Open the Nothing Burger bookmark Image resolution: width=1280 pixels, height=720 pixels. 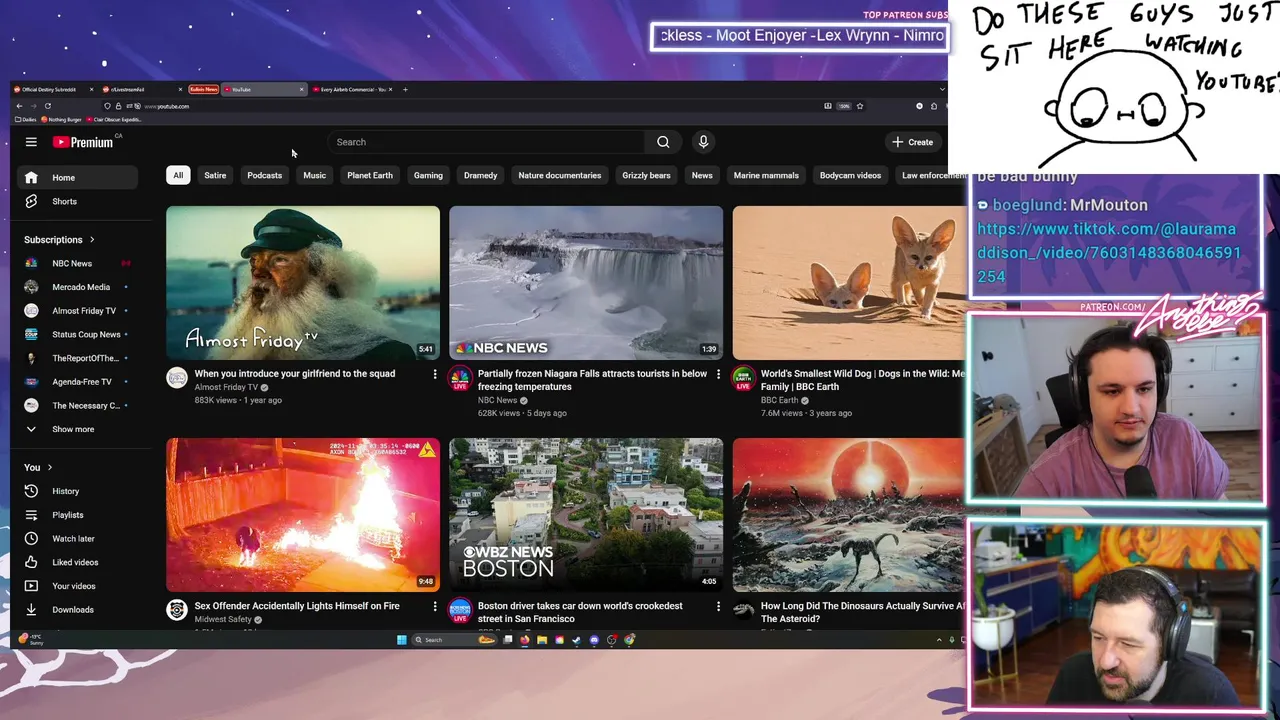click(62, 119)
